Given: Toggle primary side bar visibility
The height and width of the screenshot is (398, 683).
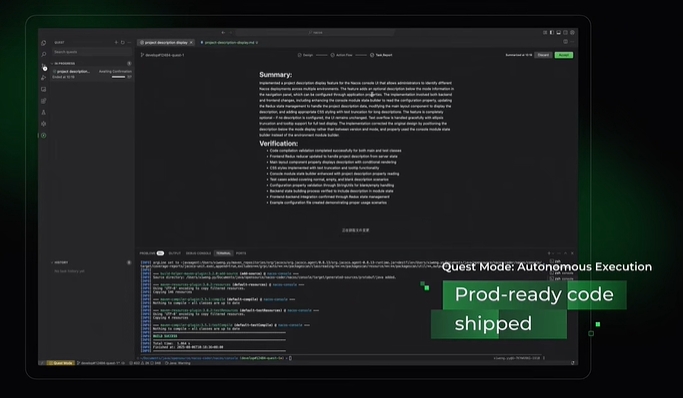Looking at the screenshot, I should [551, 33].
